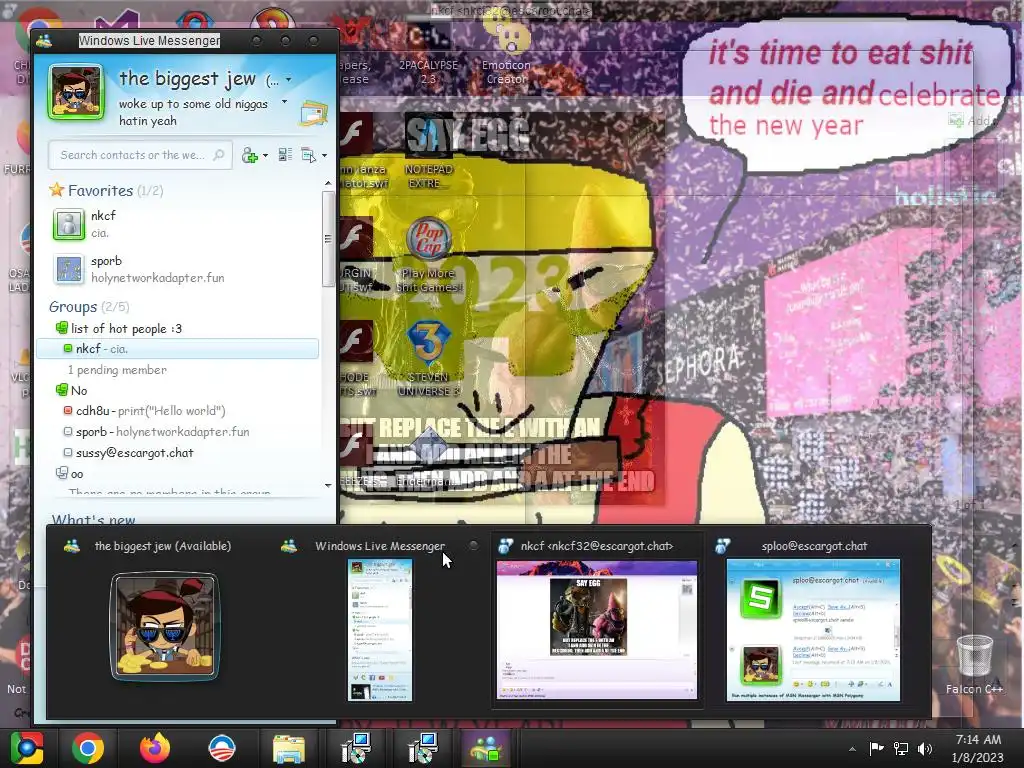Image resolution: width=1024 pixels, height=768 pixels.
Task: Open the volume speaker icon
Action: [x=925, y=748]
